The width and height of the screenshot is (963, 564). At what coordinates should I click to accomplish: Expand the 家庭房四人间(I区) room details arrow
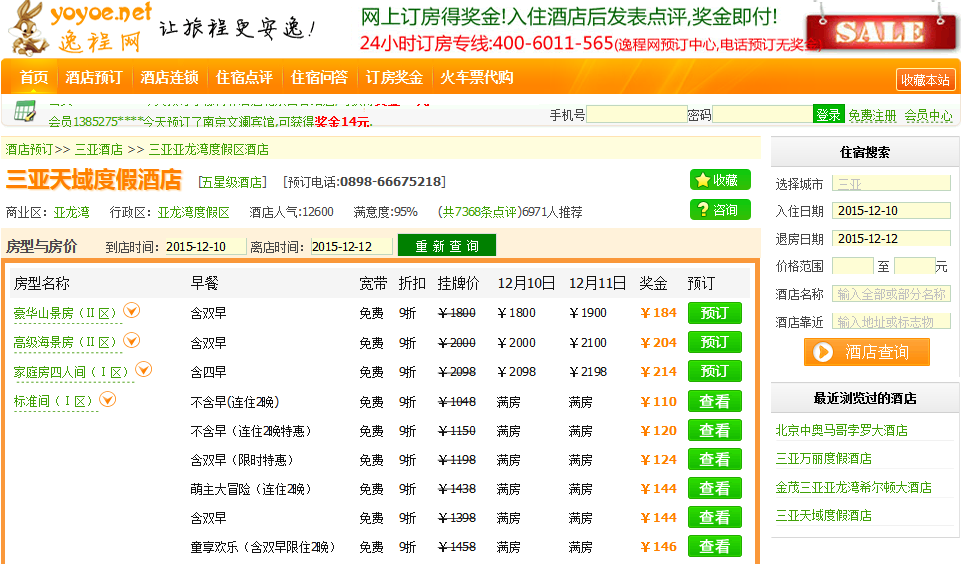click(x=143, y=370)
